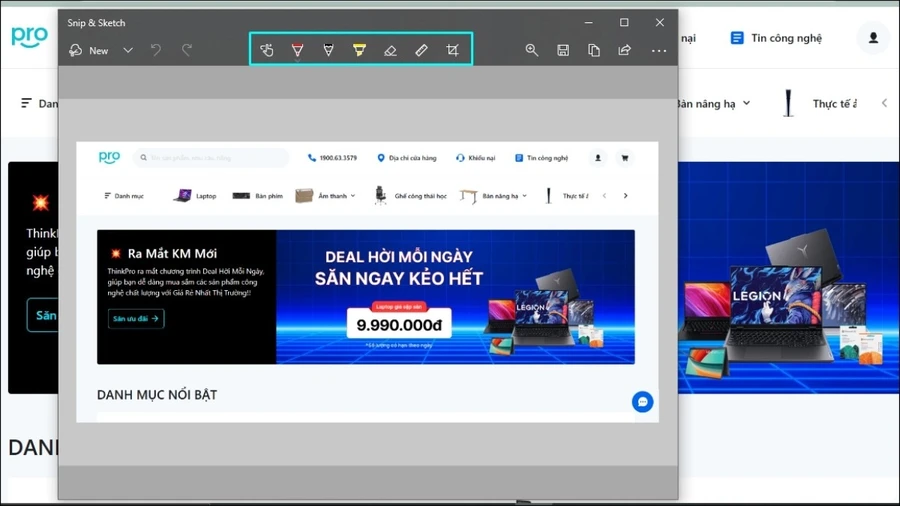
Task: Save the snip with floppy icon
Action: [x=563, y=50]
